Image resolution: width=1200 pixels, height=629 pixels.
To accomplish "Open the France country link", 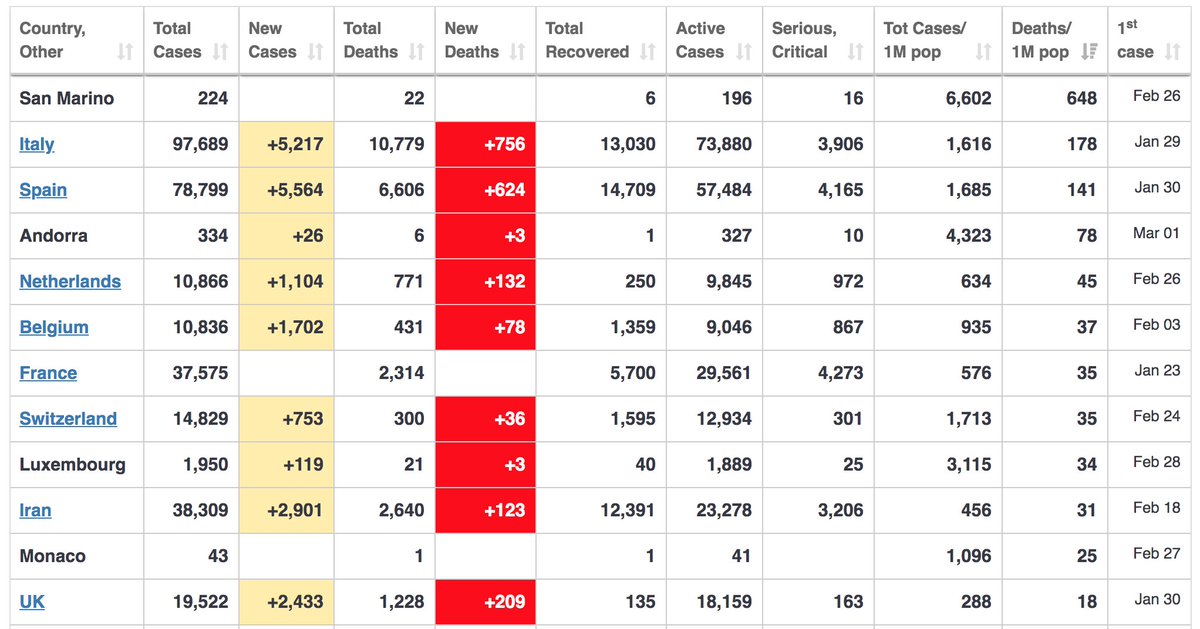I will 48,373.
